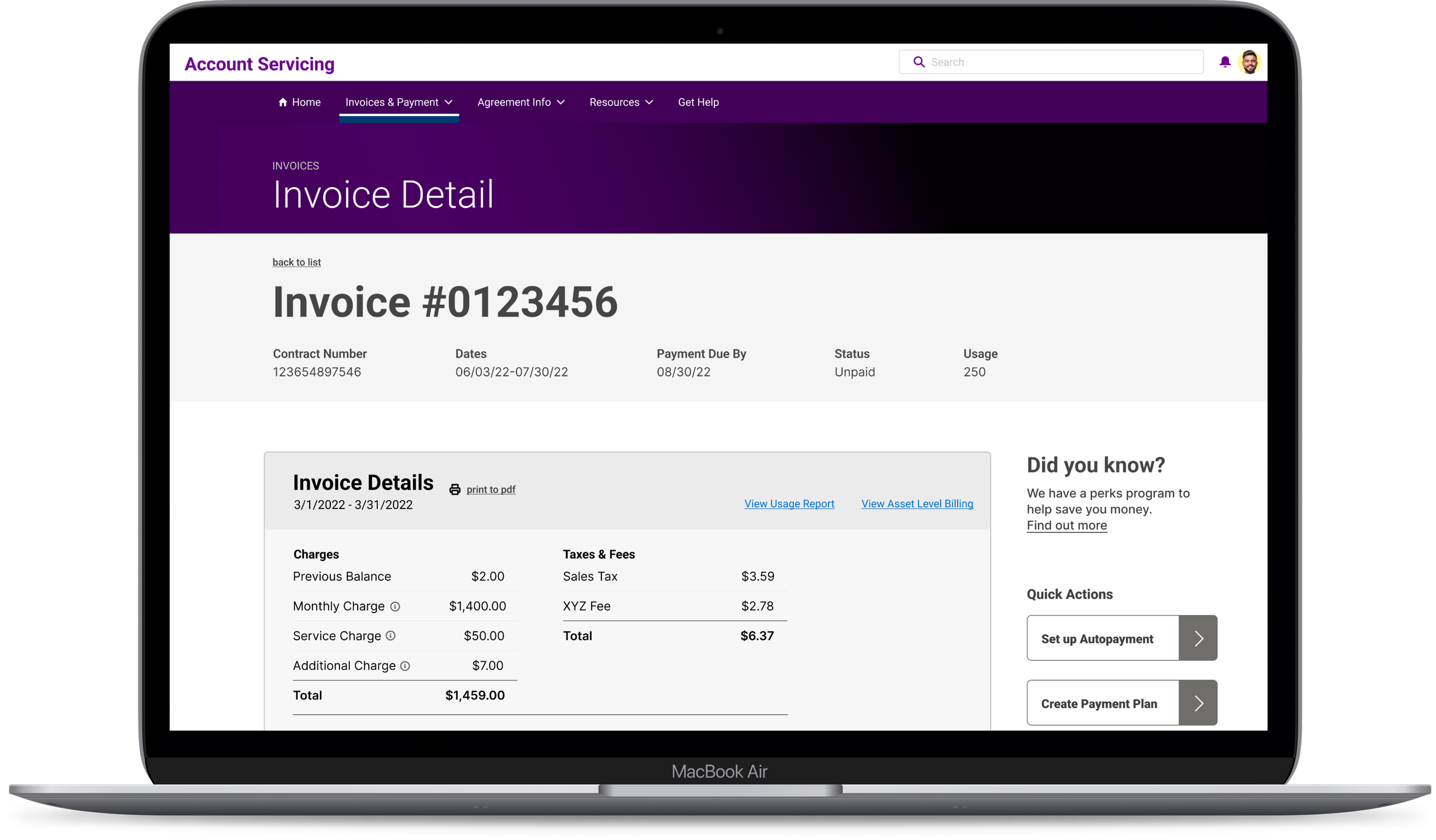Open the Get Help menu item
The image size is (1436, 840).
coord(698,102)
